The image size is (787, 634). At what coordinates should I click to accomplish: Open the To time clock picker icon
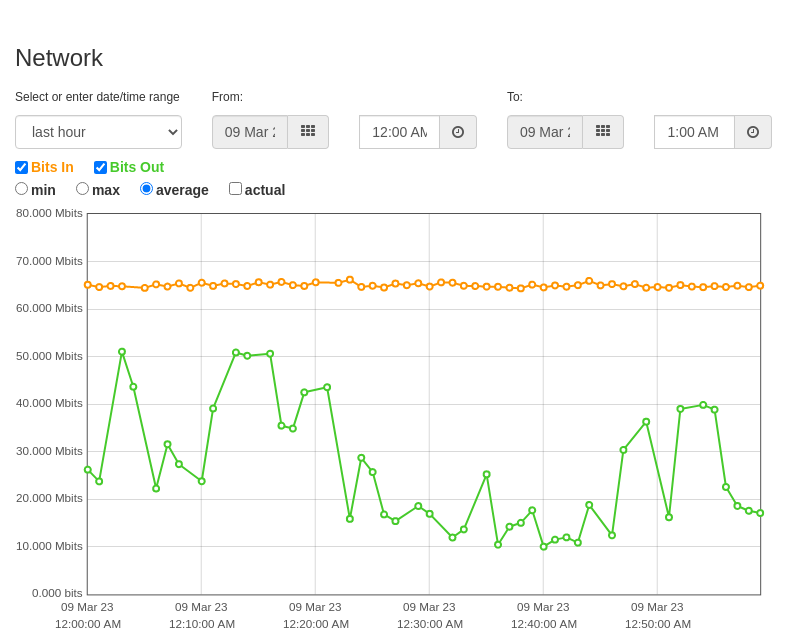(753, 132)
